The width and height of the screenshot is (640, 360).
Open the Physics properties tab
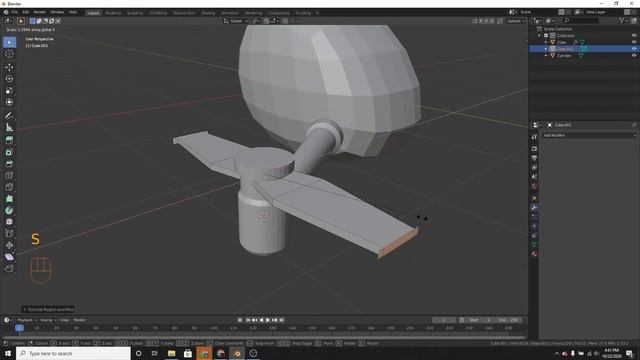[534, 226]
